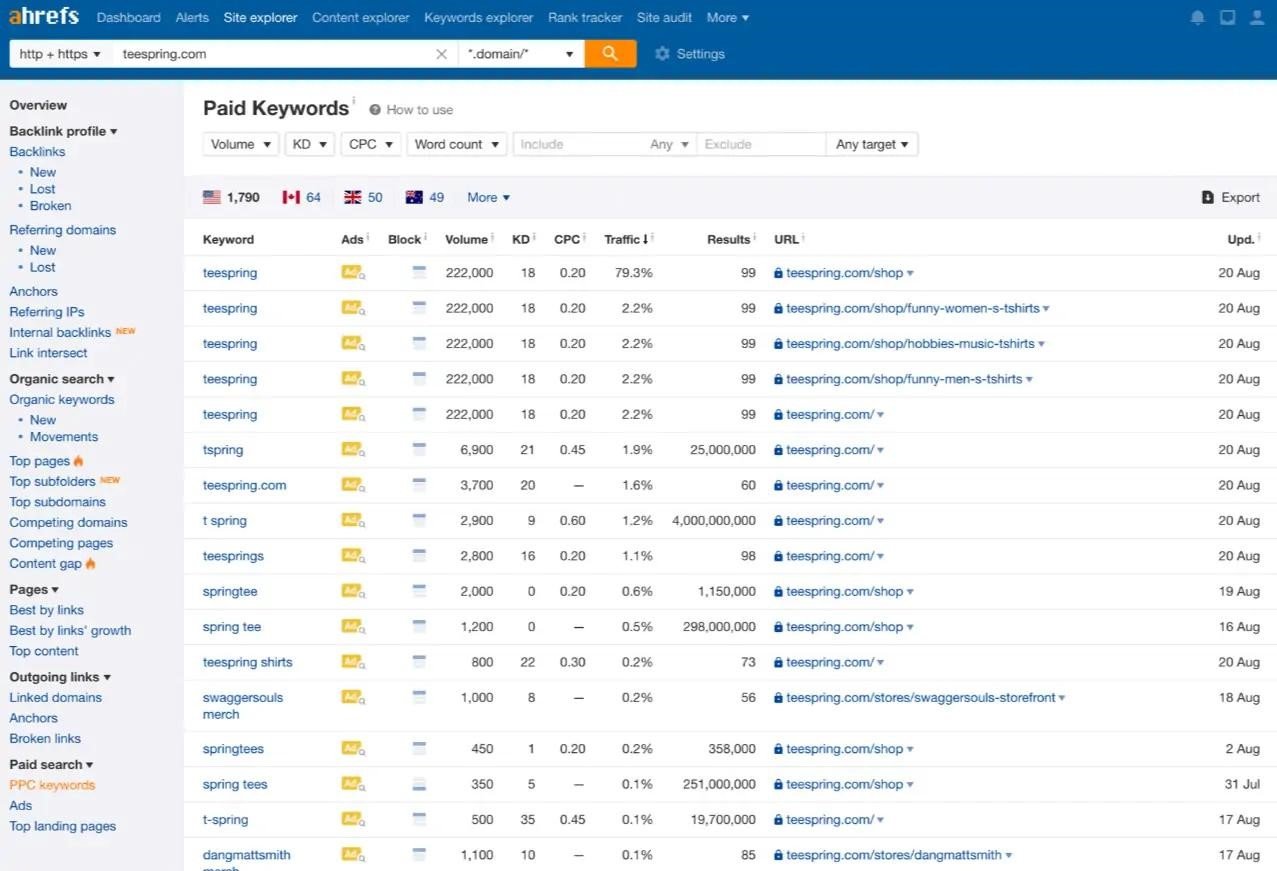The image size is (1277, 871).
Task: Open the notifications bell icon
Action: pyautogui.click(x=1197, y=18)
